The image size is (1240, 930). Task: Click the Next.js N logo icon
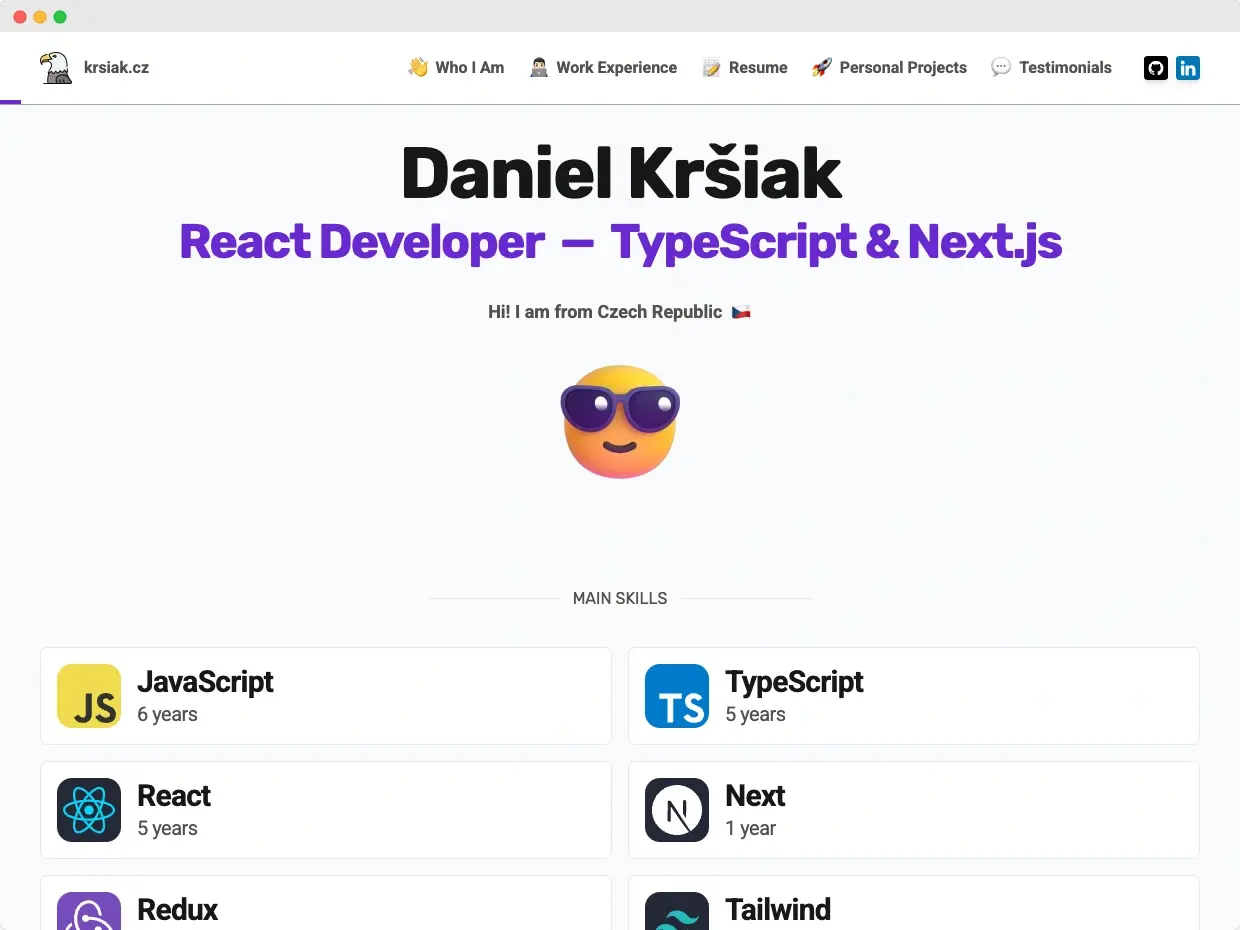(677, 810)
